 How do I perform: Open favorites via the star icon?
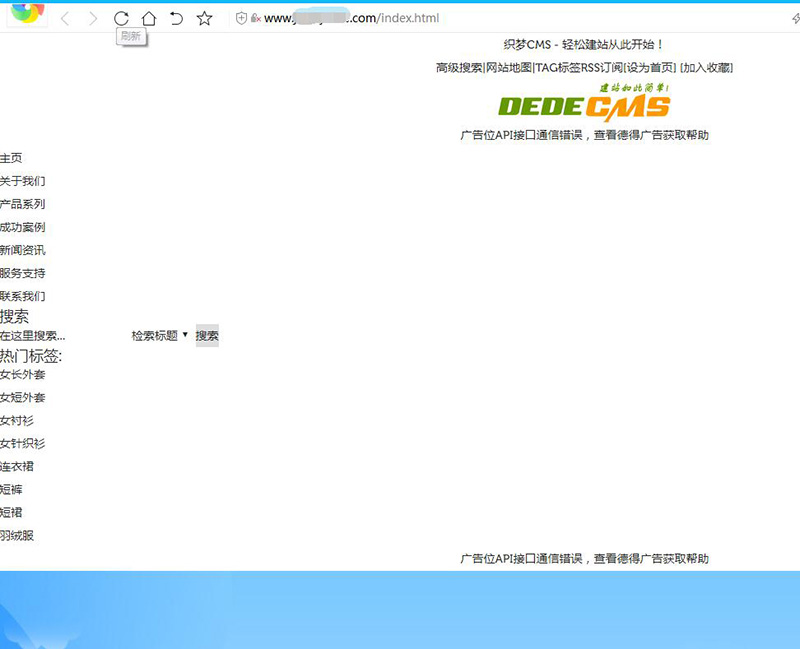(x=203, y=17)
